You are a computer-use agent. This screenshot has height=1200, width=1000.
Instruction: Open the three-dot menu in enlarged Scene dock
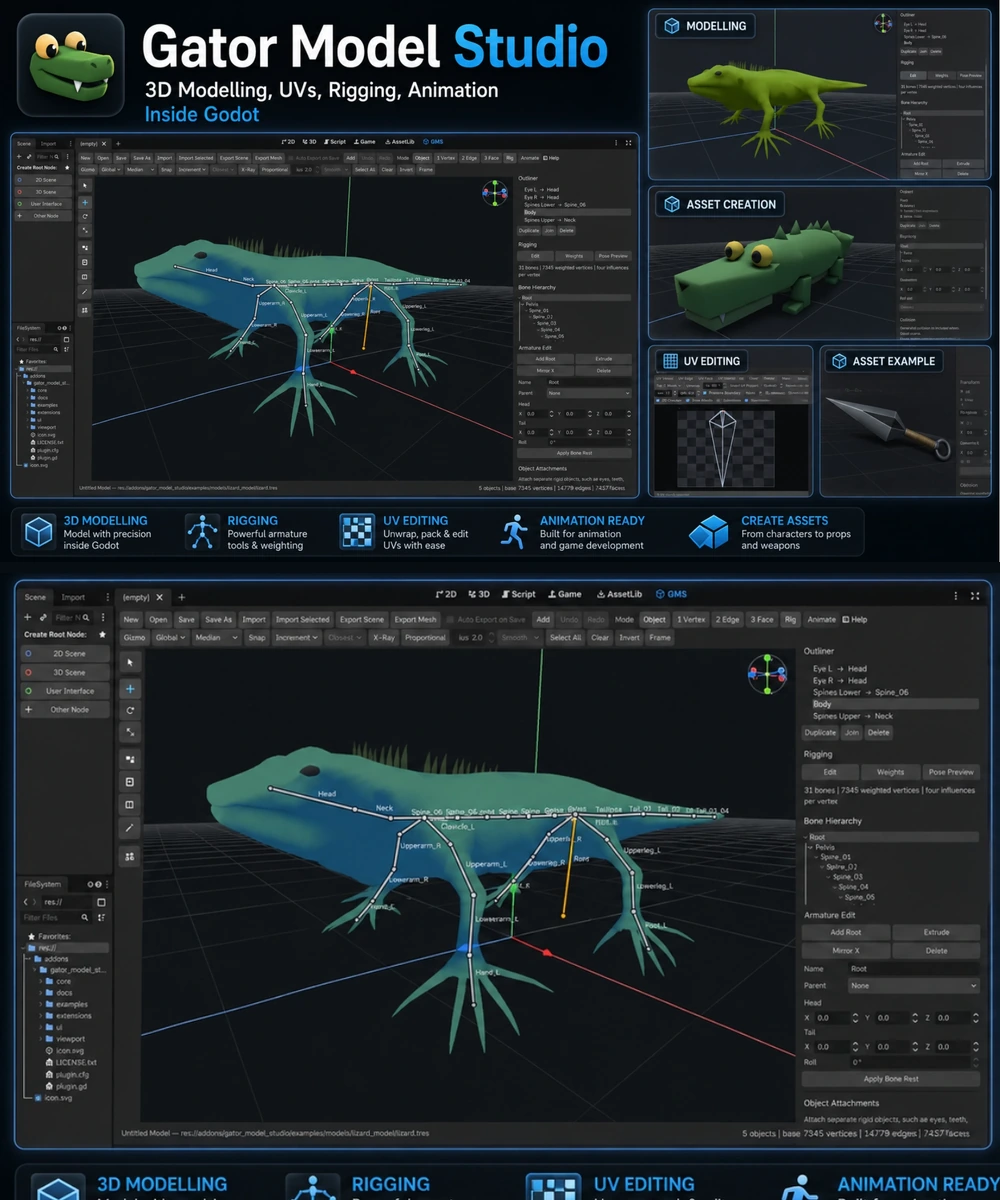click(103, 618)
